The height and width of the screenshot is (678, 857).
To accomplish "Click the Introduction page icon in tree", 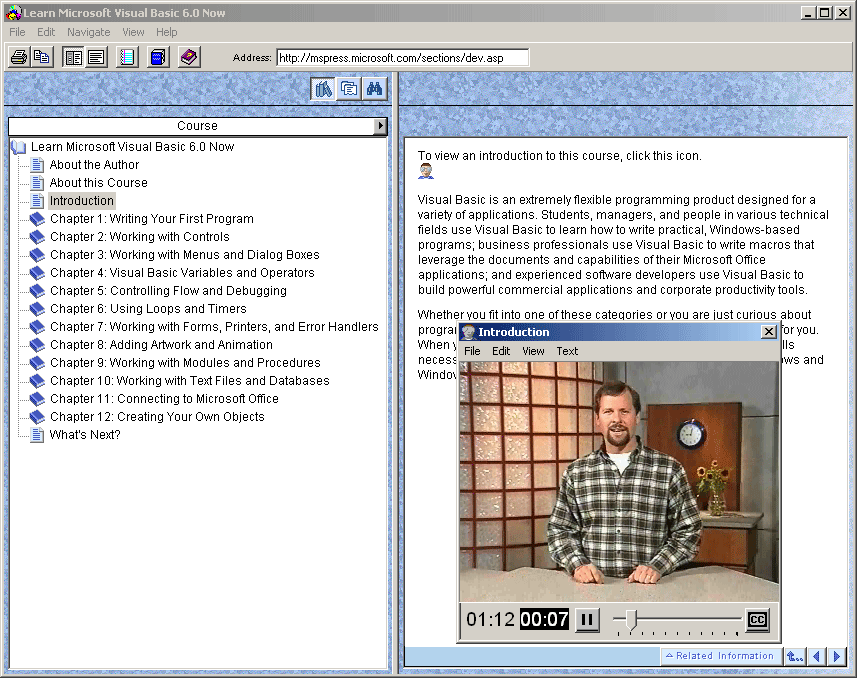I will tap(37, 201).
